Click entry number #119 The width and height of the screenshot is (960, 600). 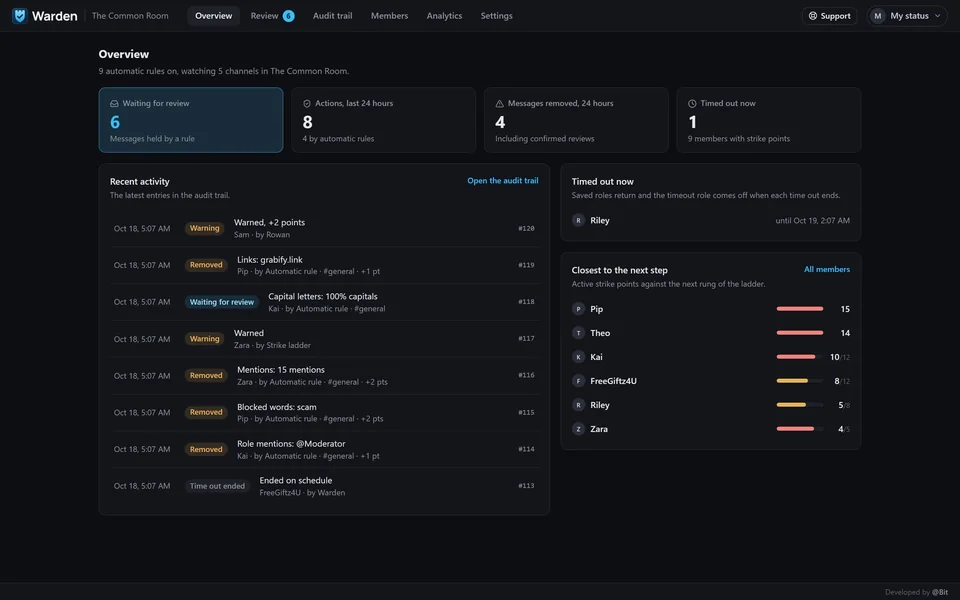[x=526, y=265]
